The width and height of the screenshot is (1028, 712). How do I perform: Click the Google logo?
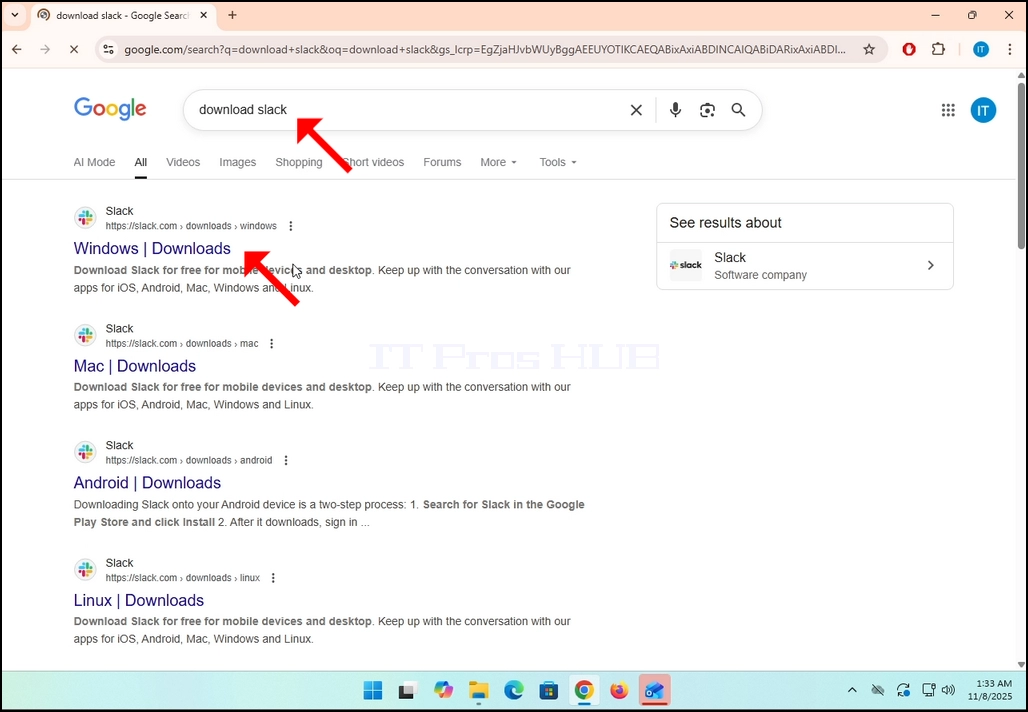pos(110,109)
